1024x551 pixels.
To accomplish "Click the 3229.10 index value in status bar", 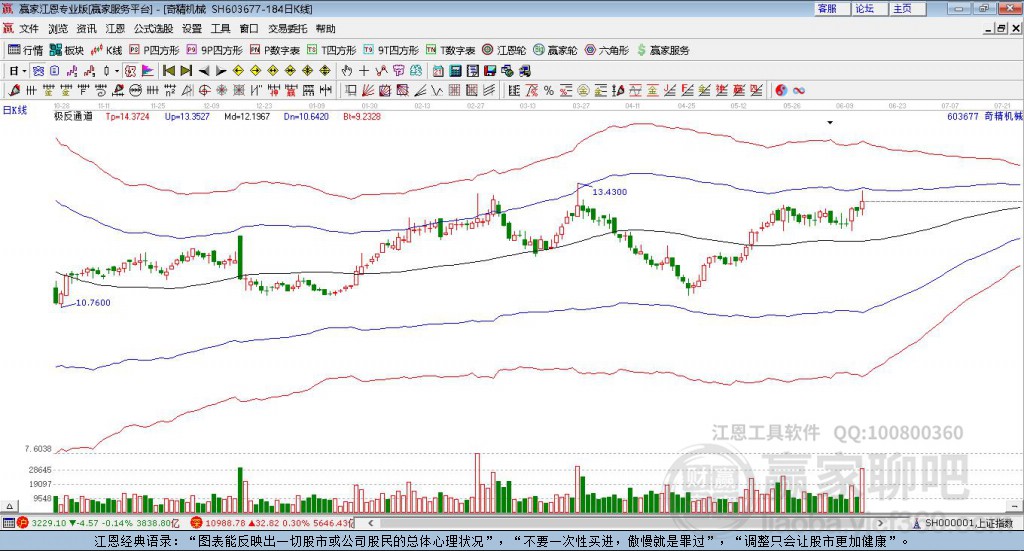I will point(48,523).
